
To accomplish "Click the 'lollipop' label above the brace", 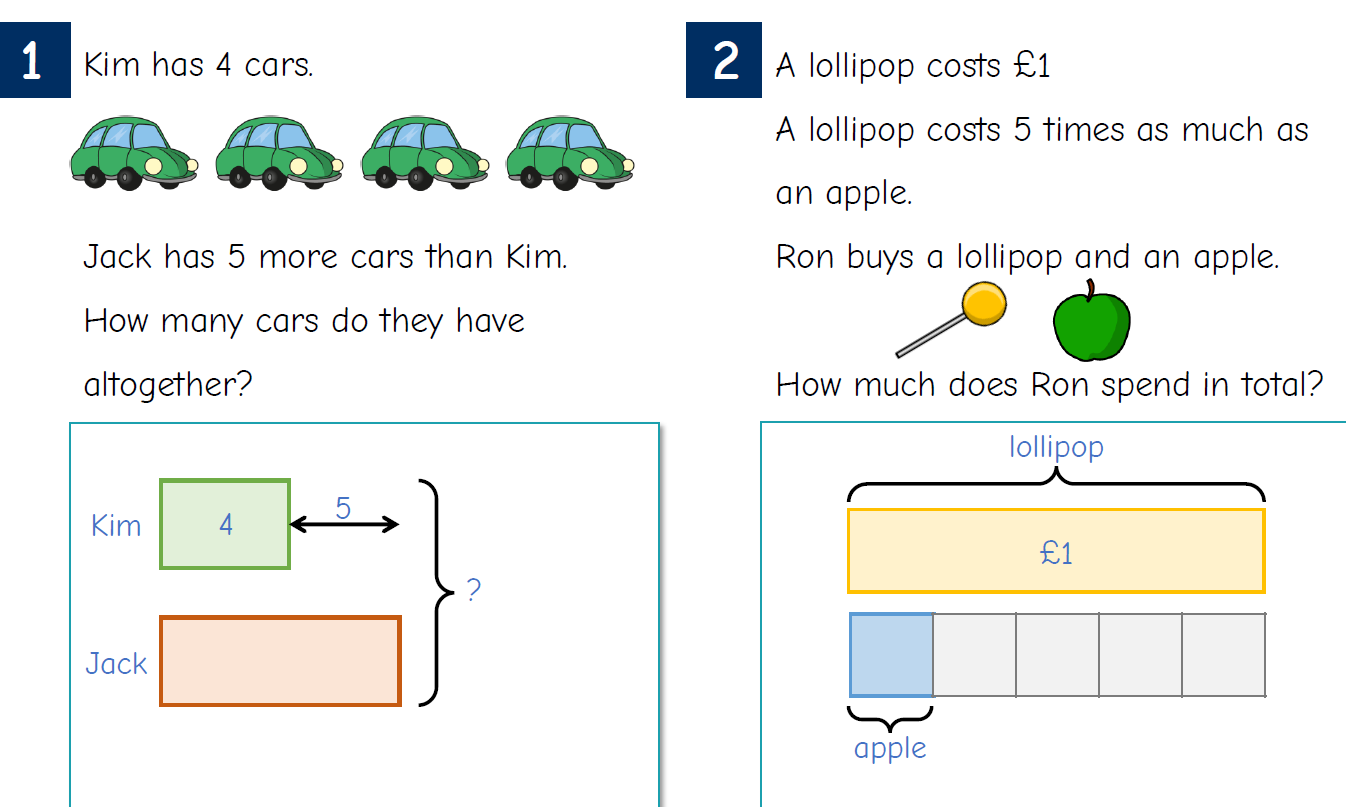I will (x=1056, y=446).
